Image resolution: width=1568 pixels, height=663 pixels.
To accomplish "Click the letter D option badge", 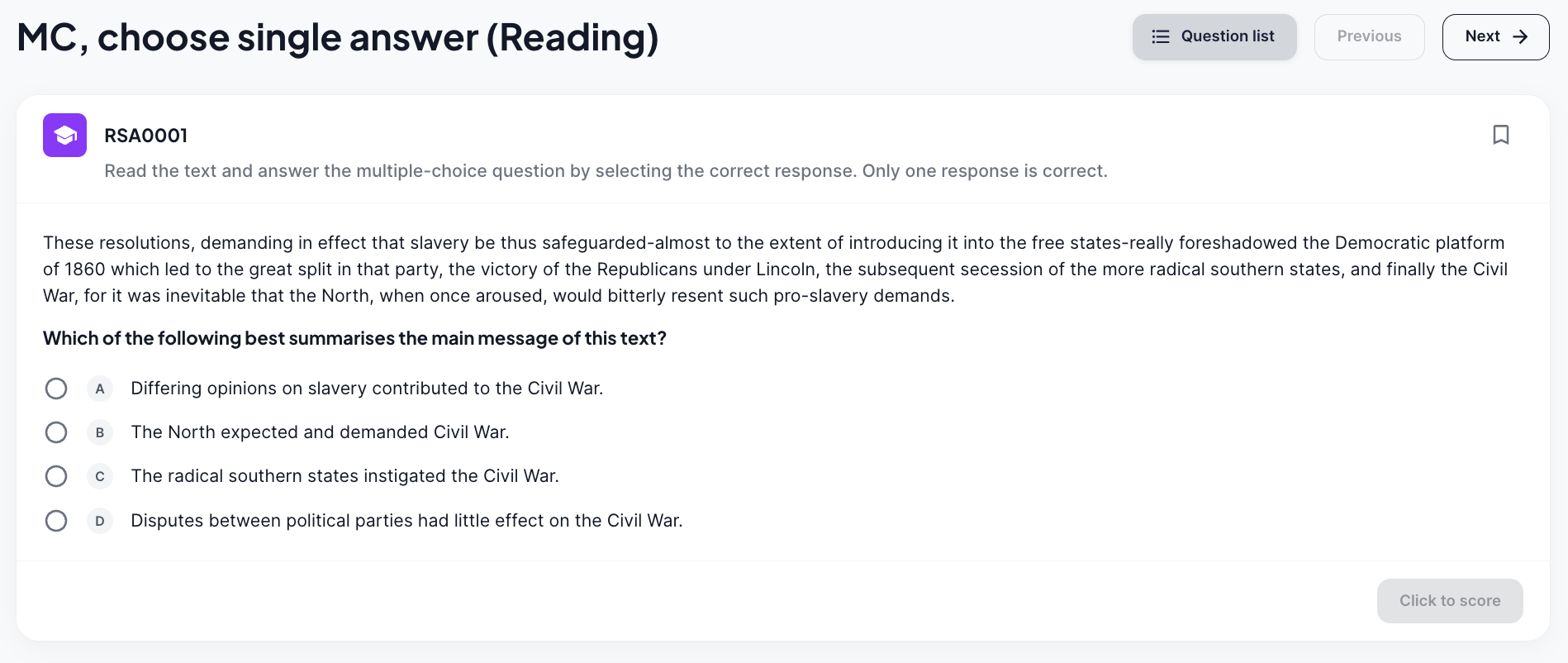I will 100,521.
